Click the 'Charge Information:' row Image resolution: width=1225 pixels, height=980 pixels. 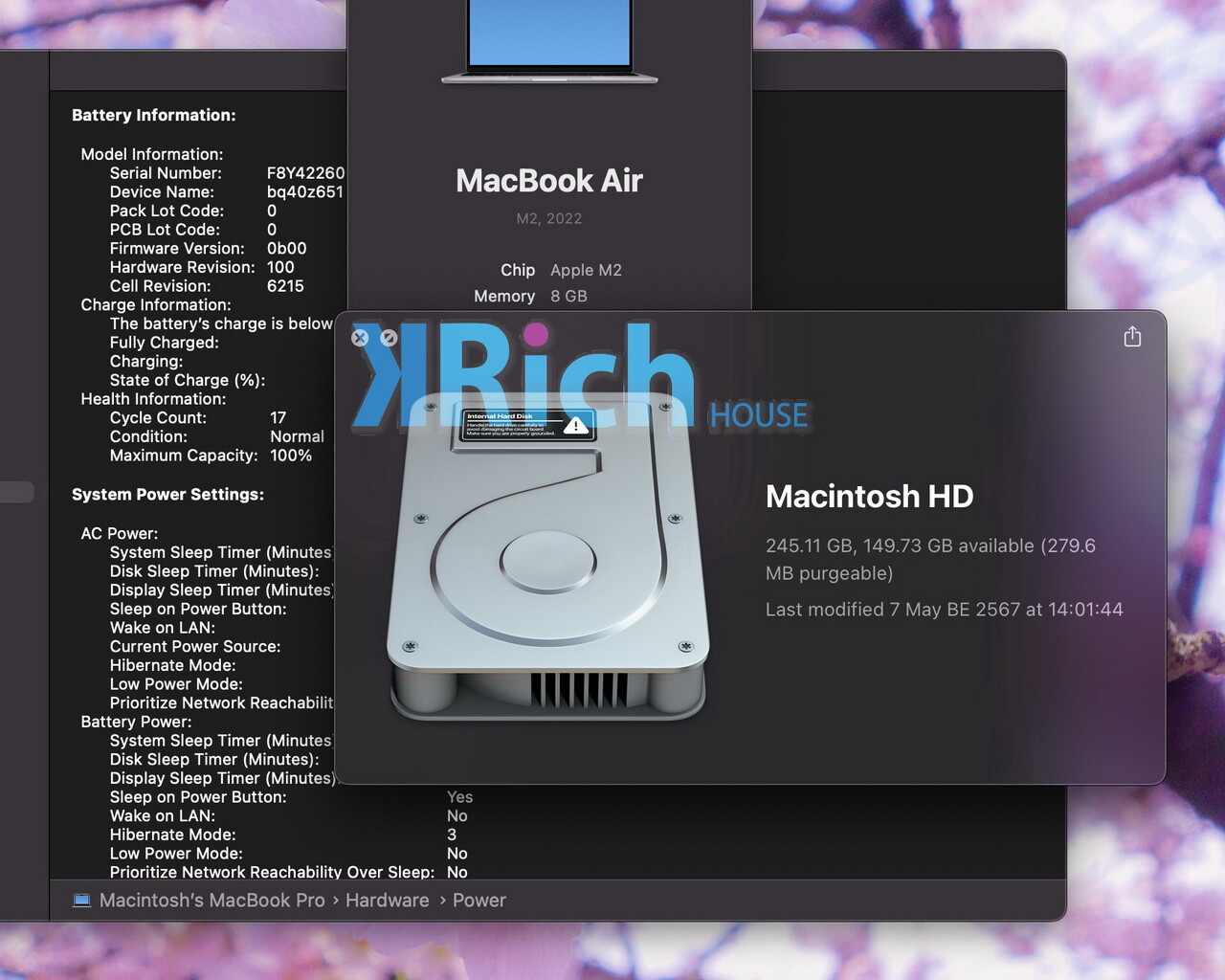click(156, 305)
